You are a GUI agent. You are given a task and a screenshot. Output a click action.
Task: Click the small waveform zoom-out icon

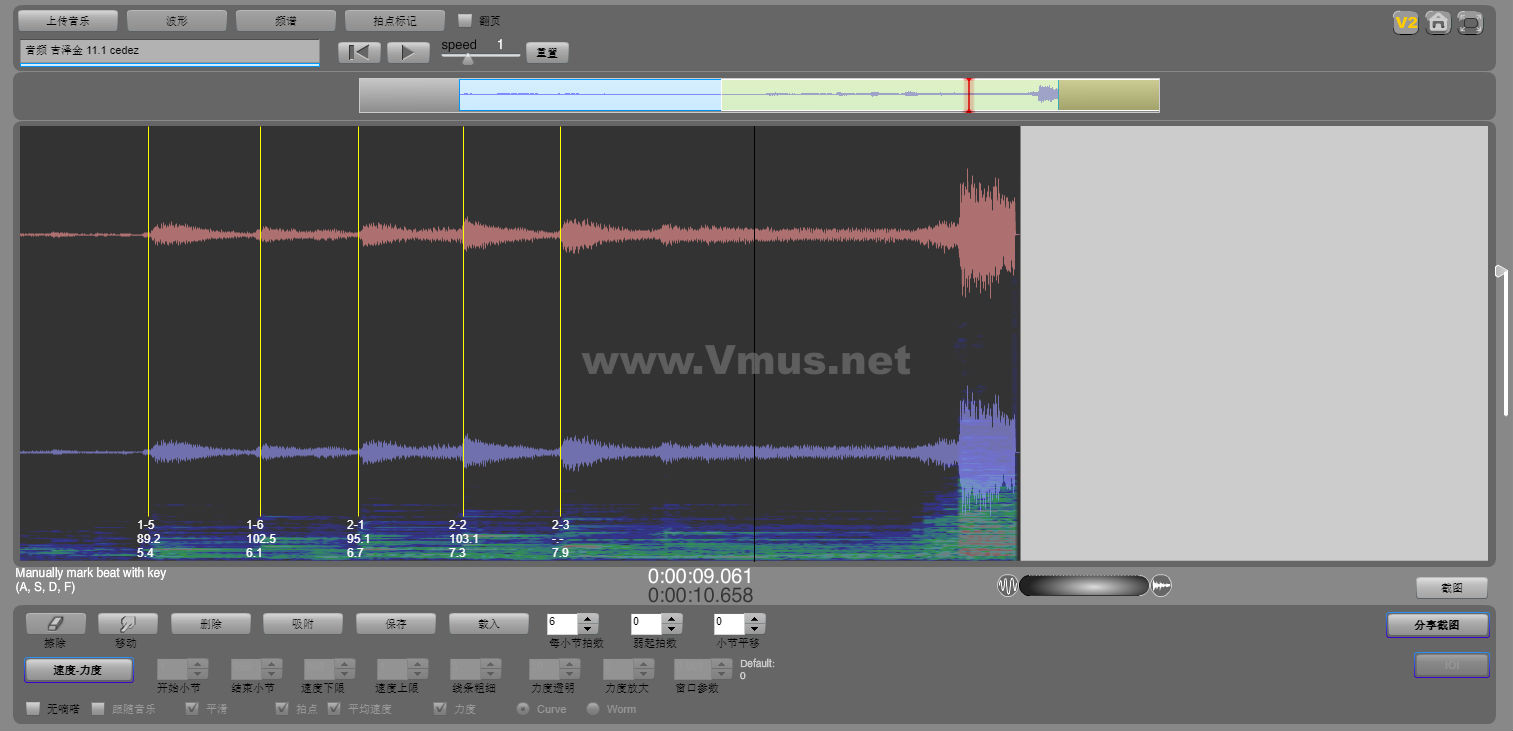pyautogui.click(x=1006, y=586)
